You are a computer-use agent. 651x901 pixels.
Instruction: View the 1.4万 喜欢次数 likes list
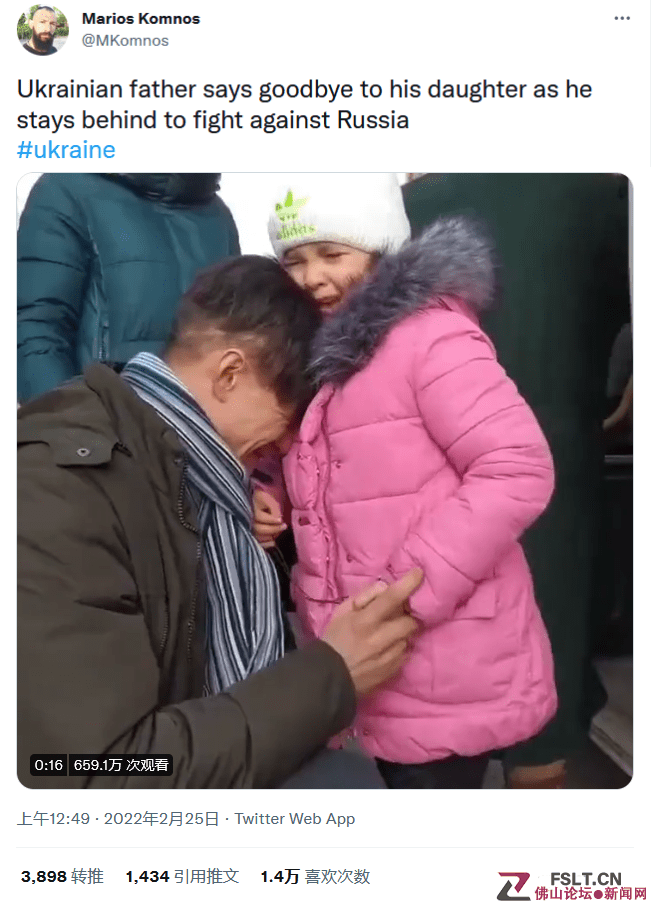(315, 876)
